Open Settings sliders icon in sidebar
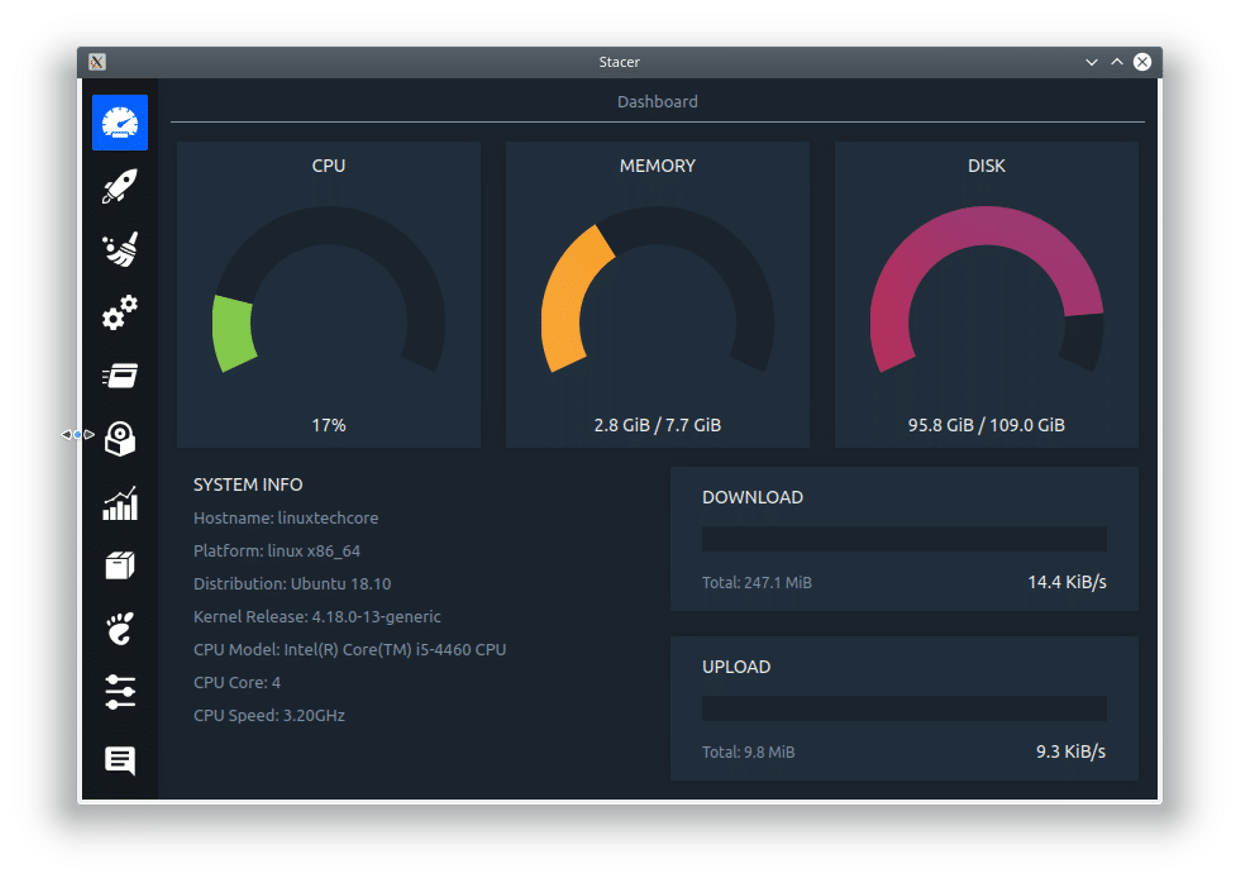Image resolution: width=1240 pixels, height=882 pixels. click(x=120, y=692)
